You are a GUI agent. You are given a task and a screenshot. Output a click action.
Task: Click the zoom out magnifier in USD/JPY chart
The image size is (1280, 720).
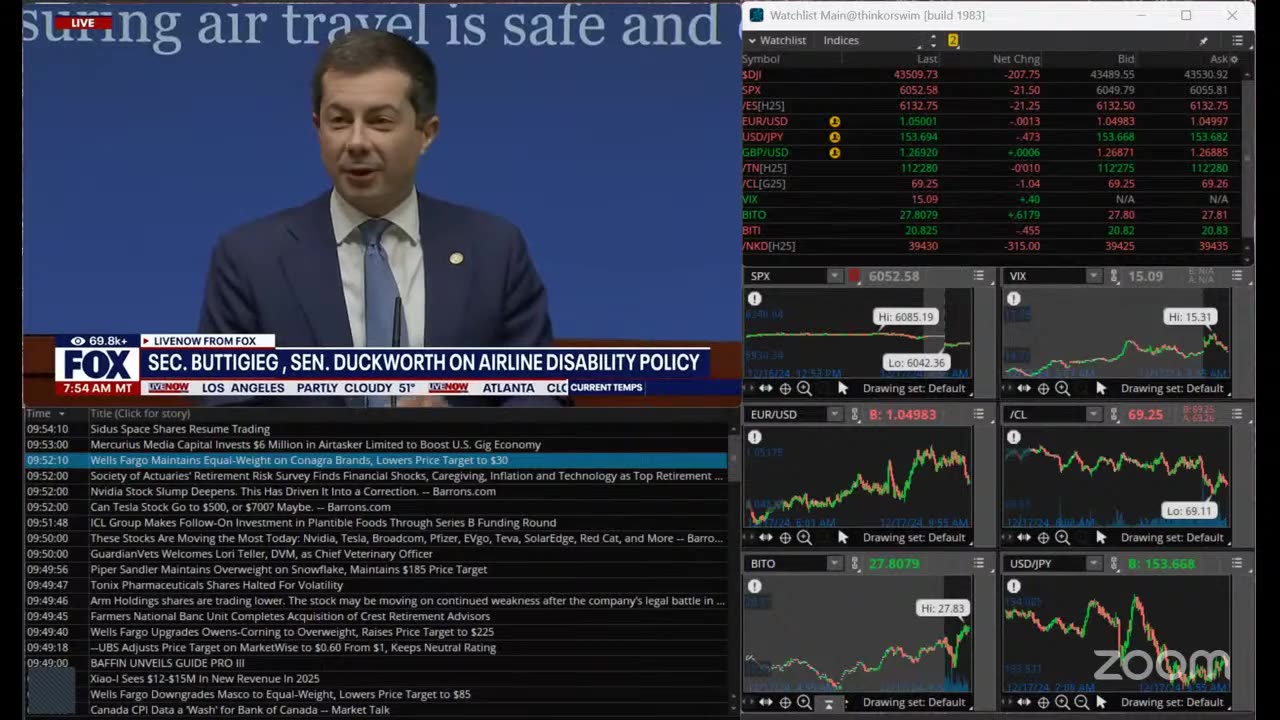tap(1081, 703)
